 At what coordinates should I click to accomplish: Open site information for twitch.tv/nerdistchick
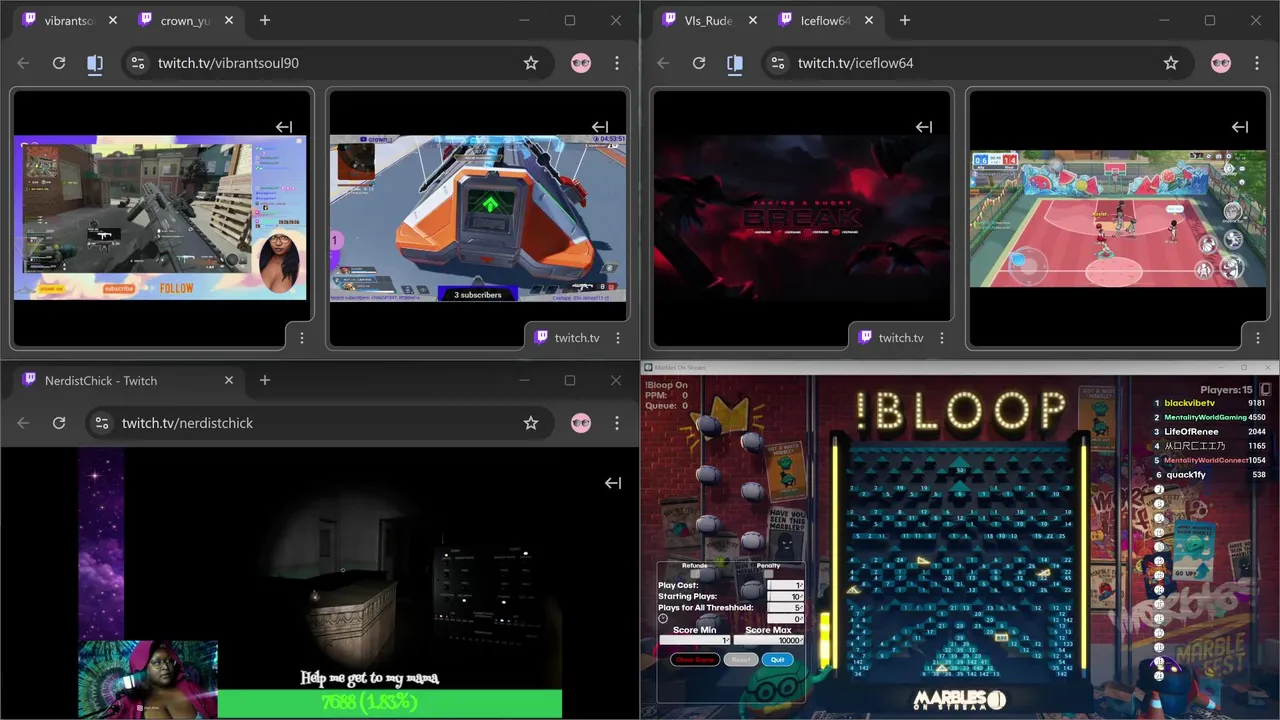(x=102, y=423)
